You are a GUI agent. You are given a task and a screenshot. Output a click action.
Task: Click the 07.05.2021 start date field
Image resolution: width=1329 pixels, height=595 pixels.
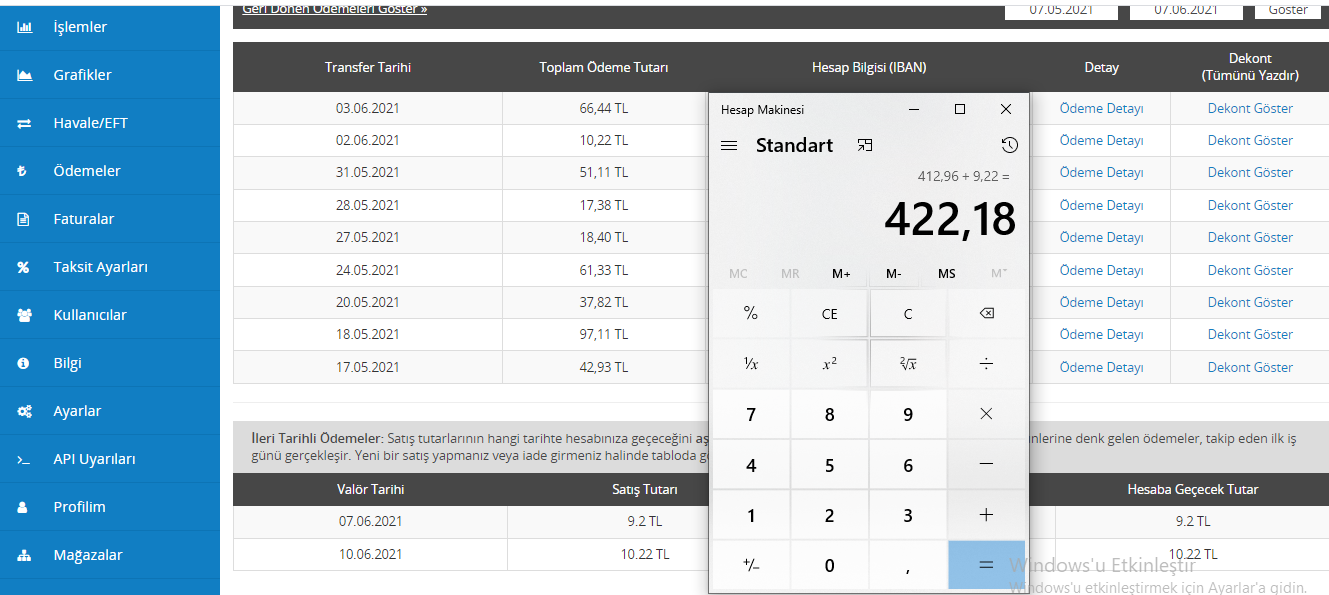coord(1061,9)
